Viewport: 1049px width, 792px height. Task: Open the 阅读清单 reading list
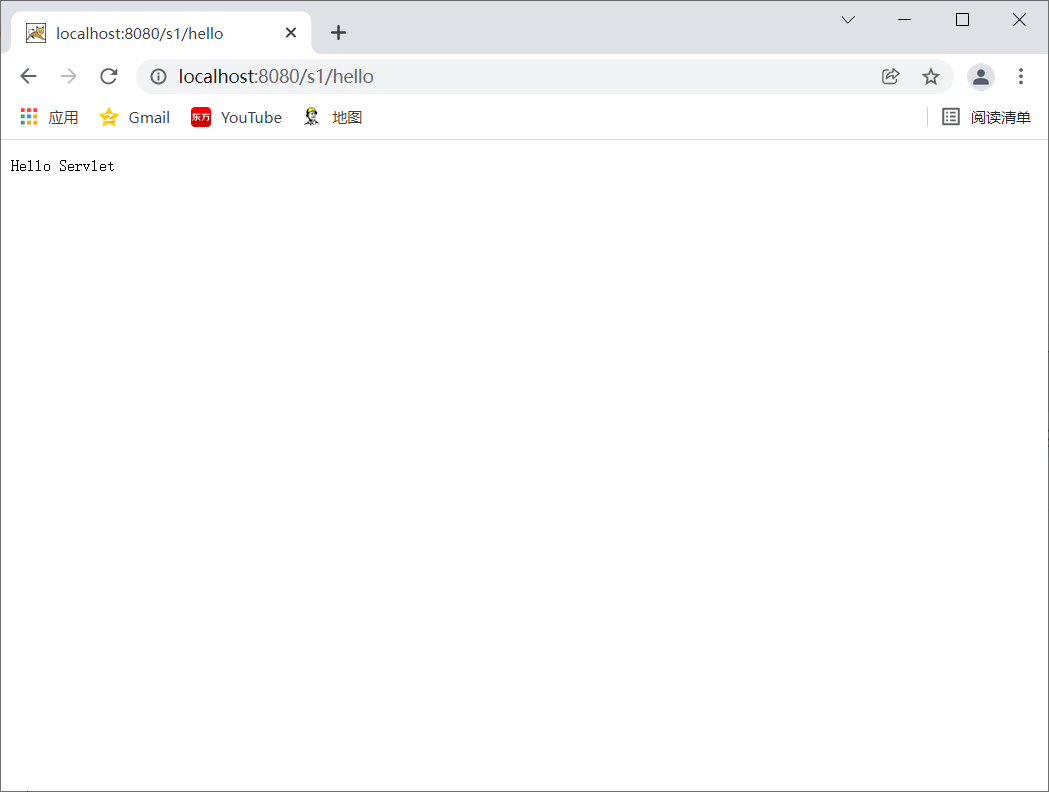986,118
